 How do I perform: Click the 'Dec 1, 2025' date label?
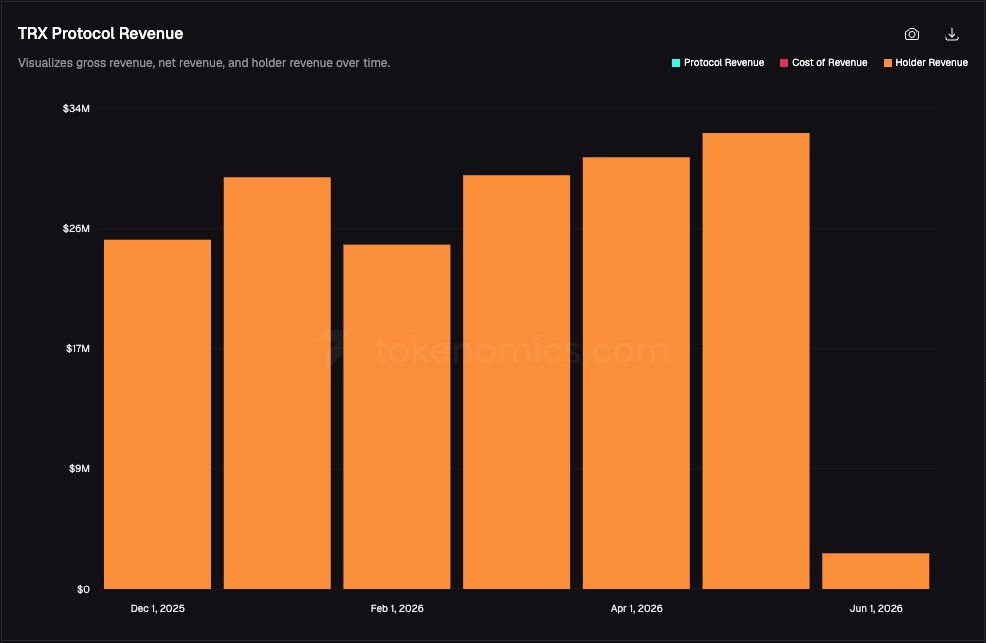pyautogui.click(x=158, y=608)
